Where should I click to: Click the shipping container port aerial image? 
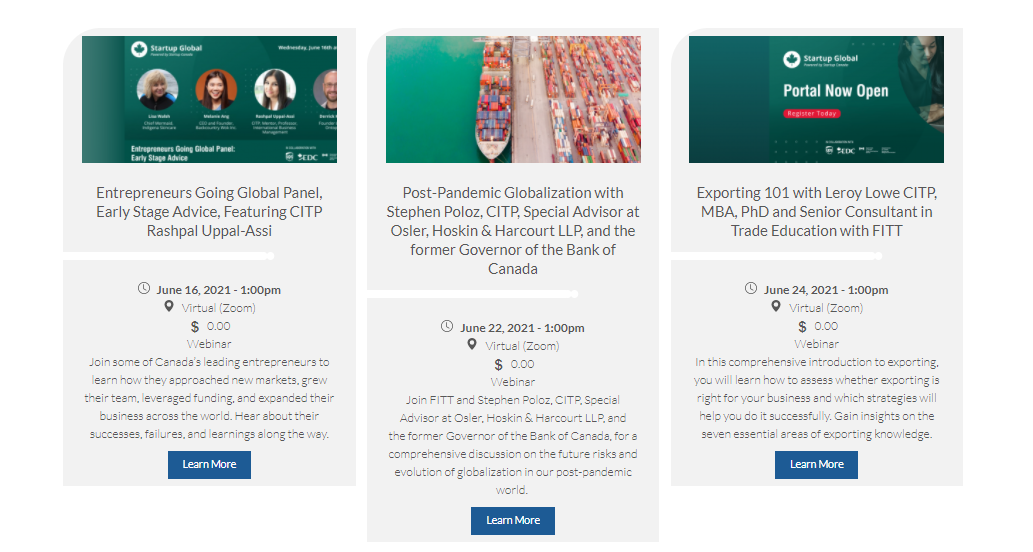pyautogui.click(x=513, y=99)
